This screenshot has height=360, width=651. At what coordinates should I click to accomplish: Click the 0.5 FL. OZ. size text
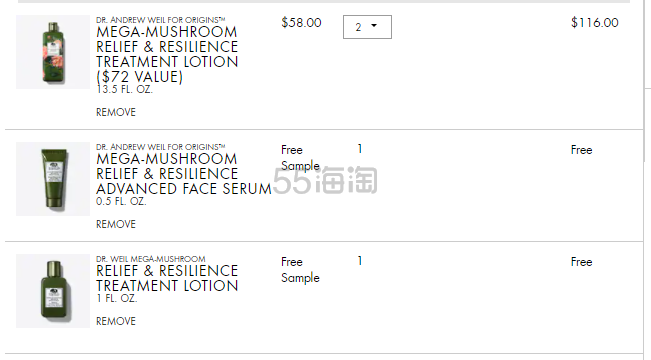click(x=121, y=201)
